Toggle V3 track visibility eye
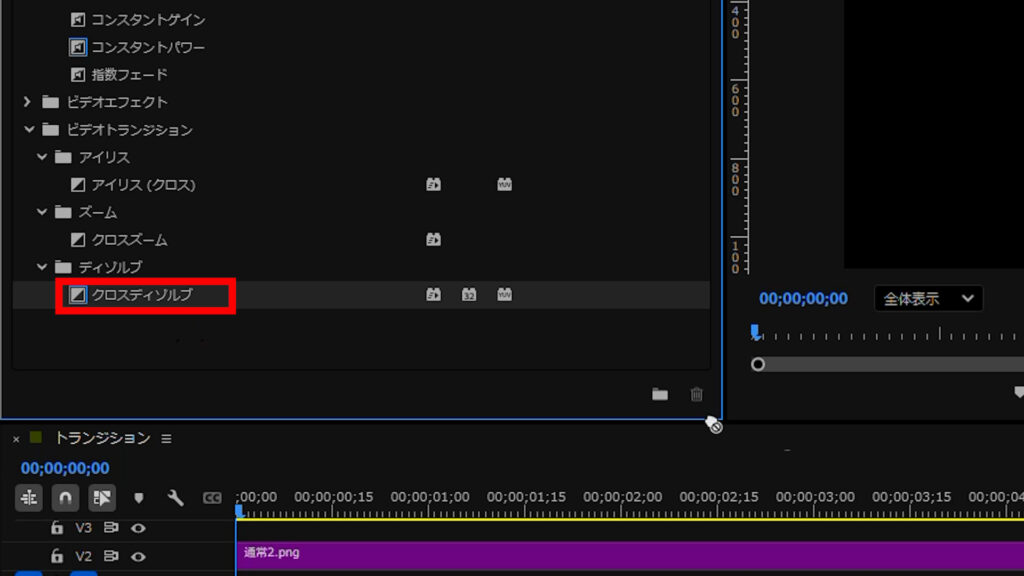 coord(139,528)
